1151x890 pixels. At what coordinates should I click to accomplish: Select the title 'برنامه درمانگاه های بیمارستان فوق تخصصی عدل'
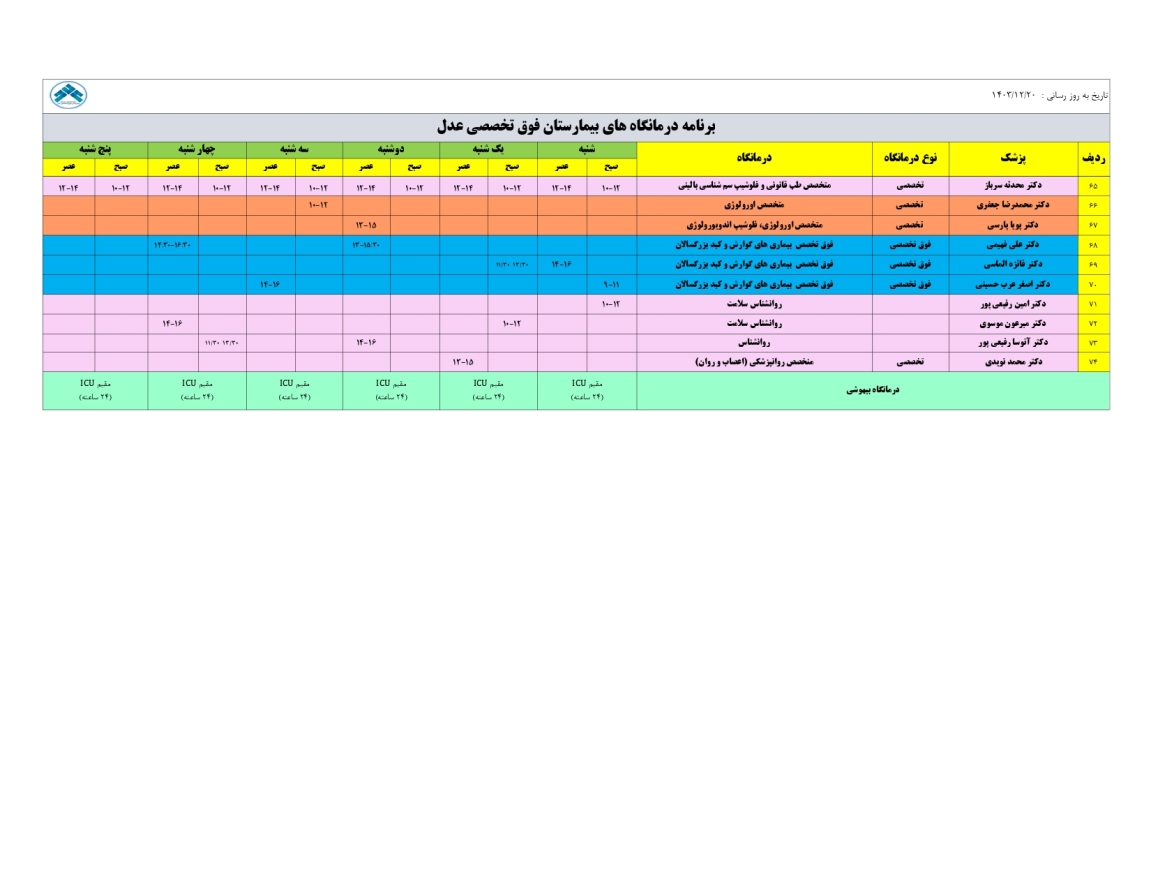[x=576, y=126]
